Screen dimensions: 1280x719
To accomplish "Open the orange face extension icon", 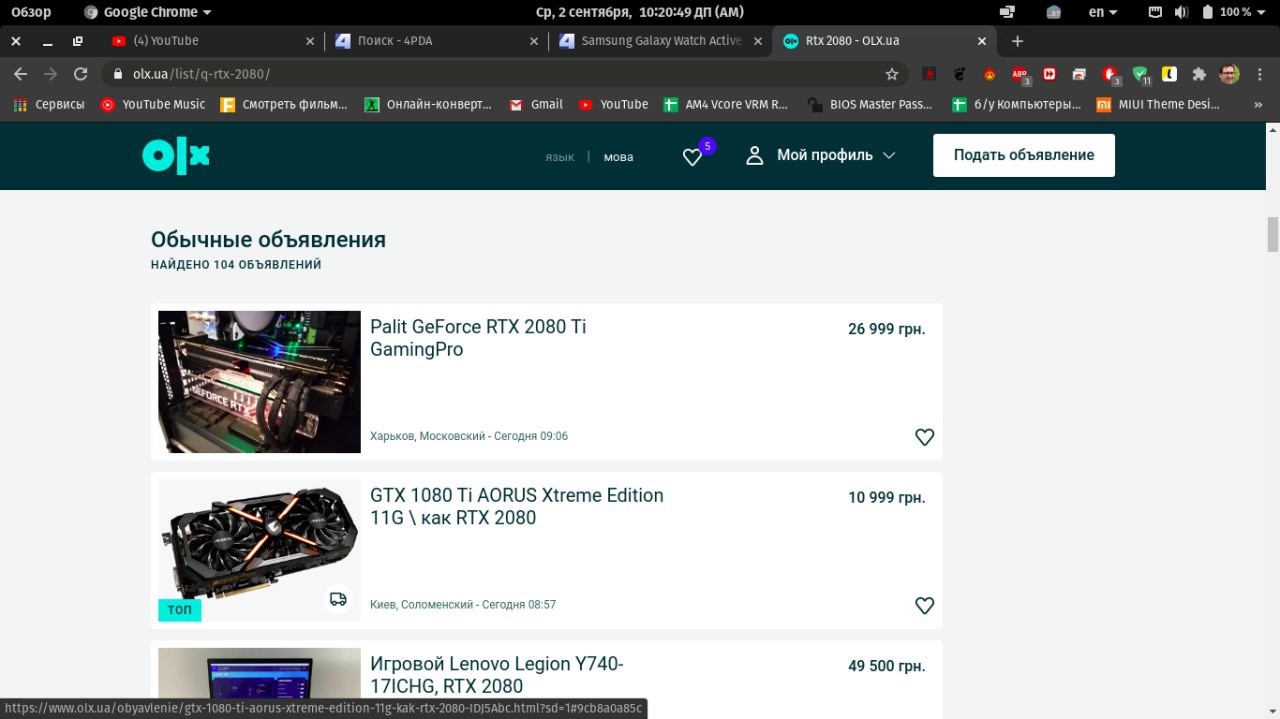I will [x=989, y=74].
